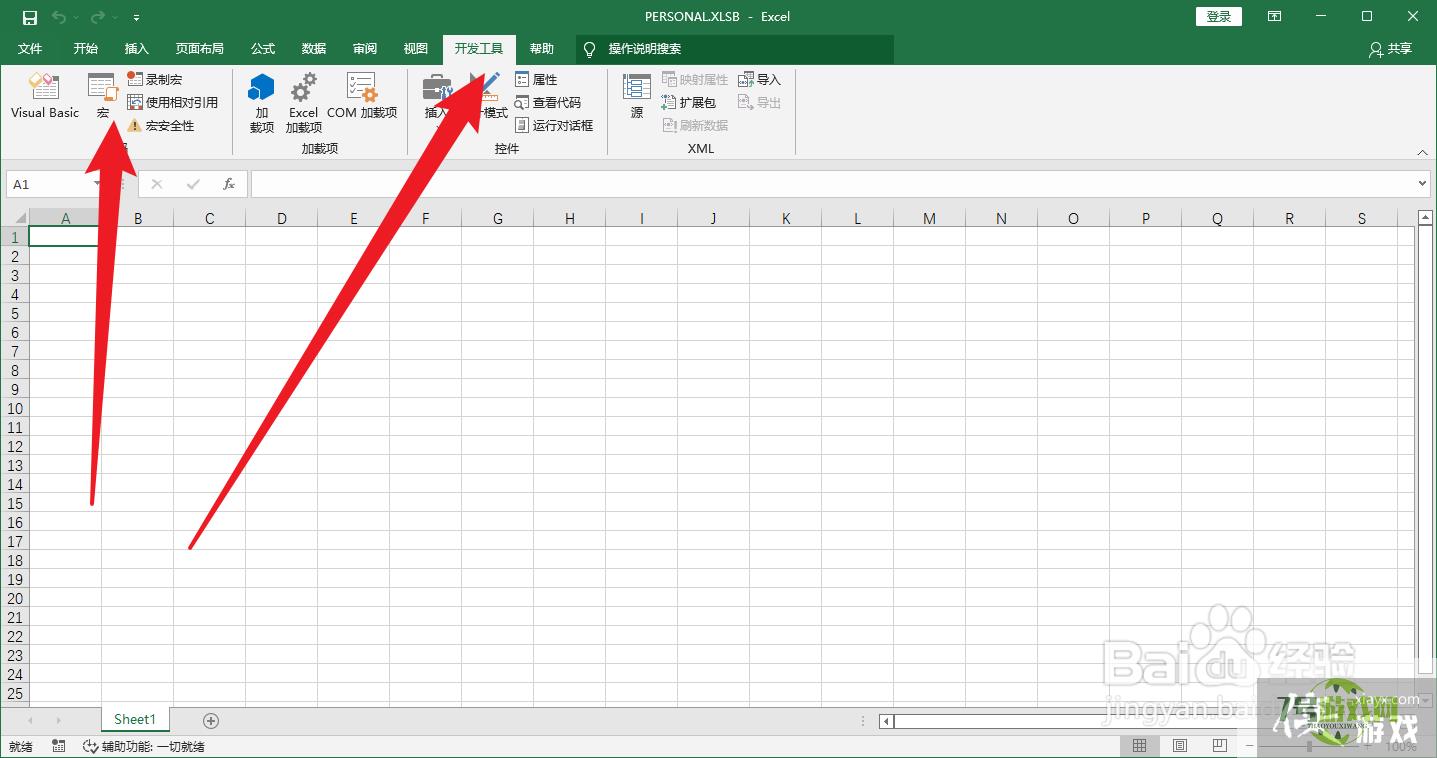Click the previous sheet navigation arrow

31,720
